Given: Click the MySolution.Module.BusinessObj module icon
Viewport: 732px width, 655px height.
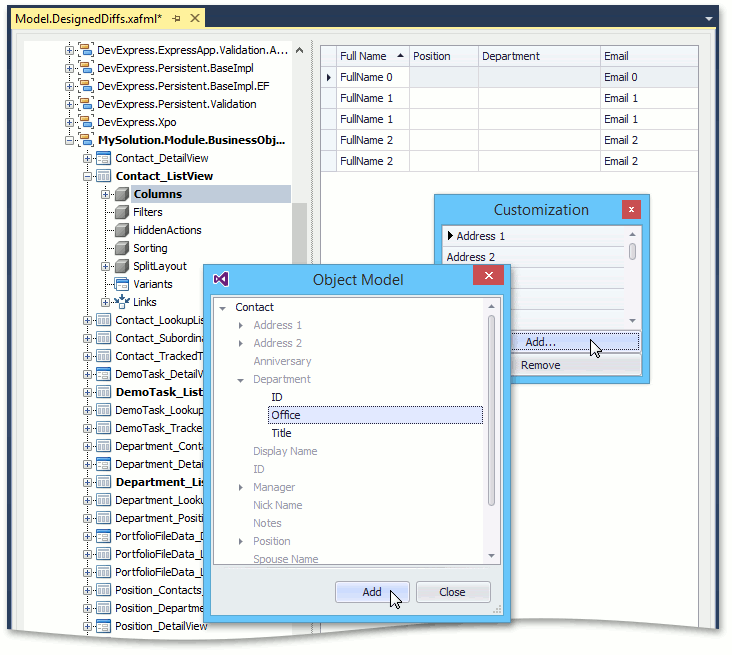Looking at the screenshot, I should click(85, 140).
